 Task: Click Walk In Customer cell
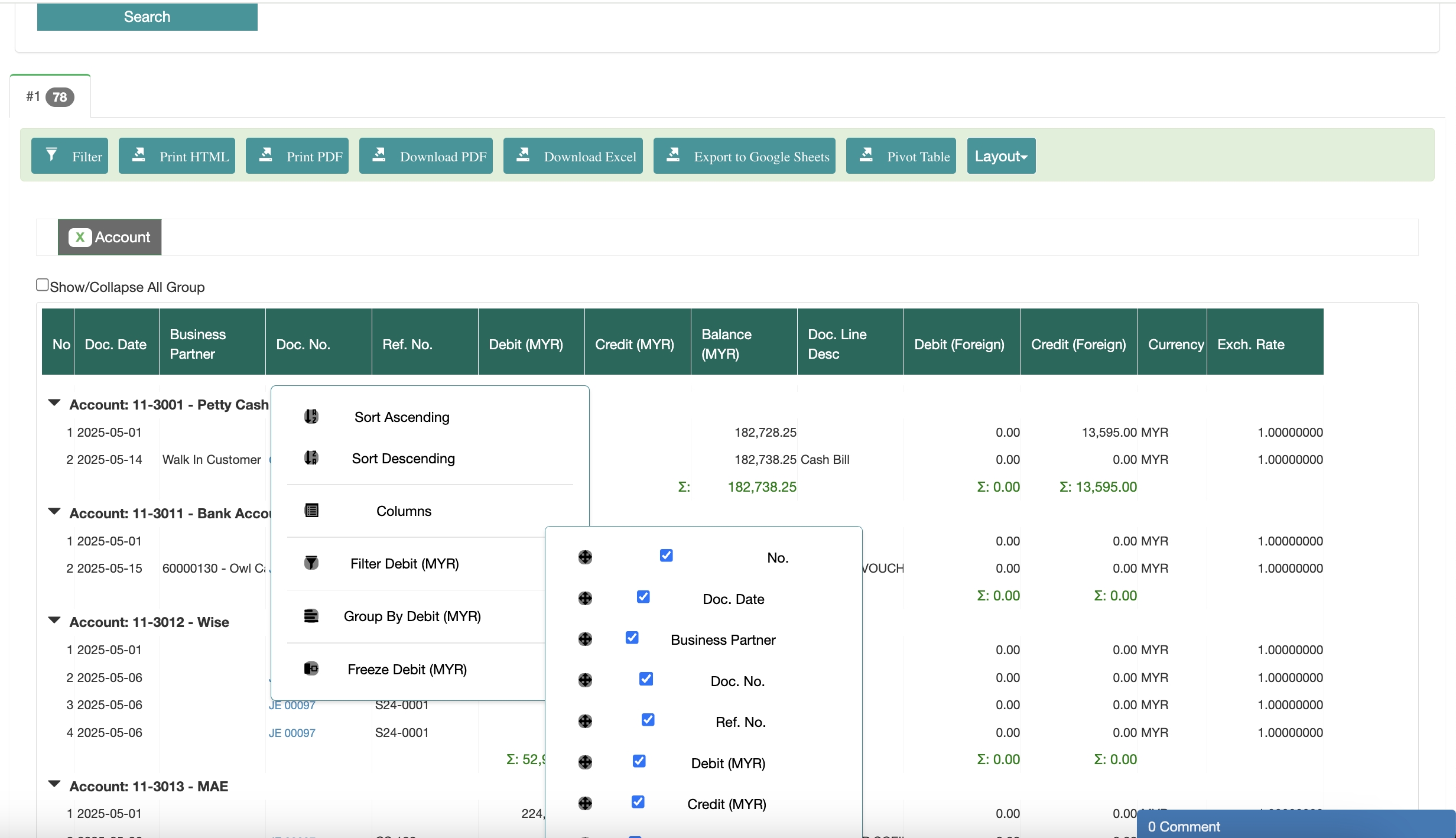click(212, 460)
